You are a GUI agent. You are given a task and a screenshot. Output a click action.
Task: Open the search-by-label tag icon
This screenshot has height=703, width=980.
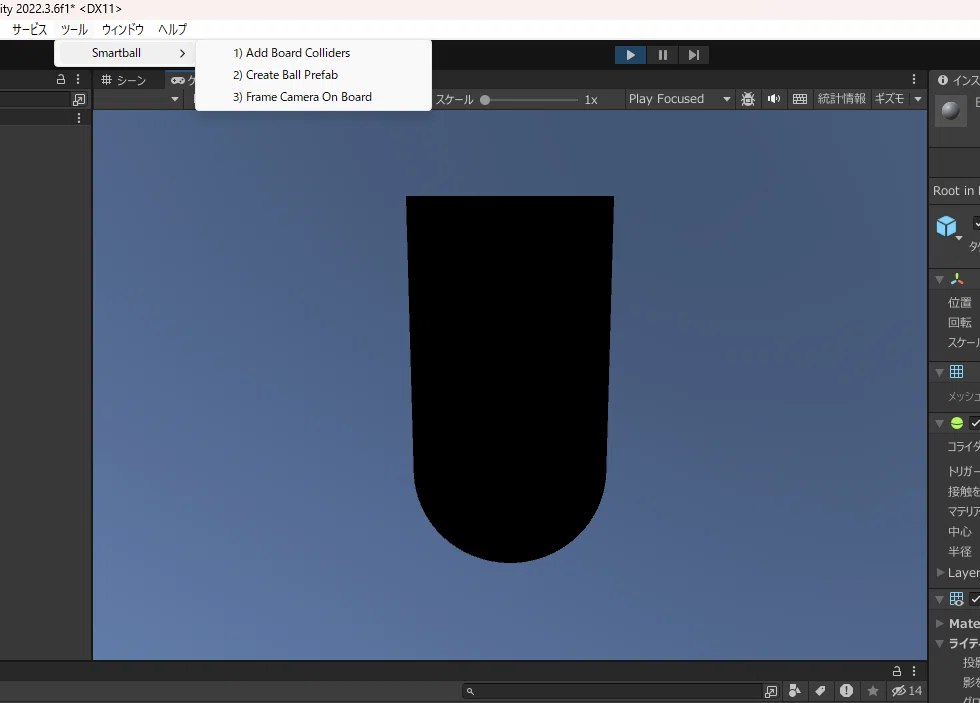(x=820, y=691)
